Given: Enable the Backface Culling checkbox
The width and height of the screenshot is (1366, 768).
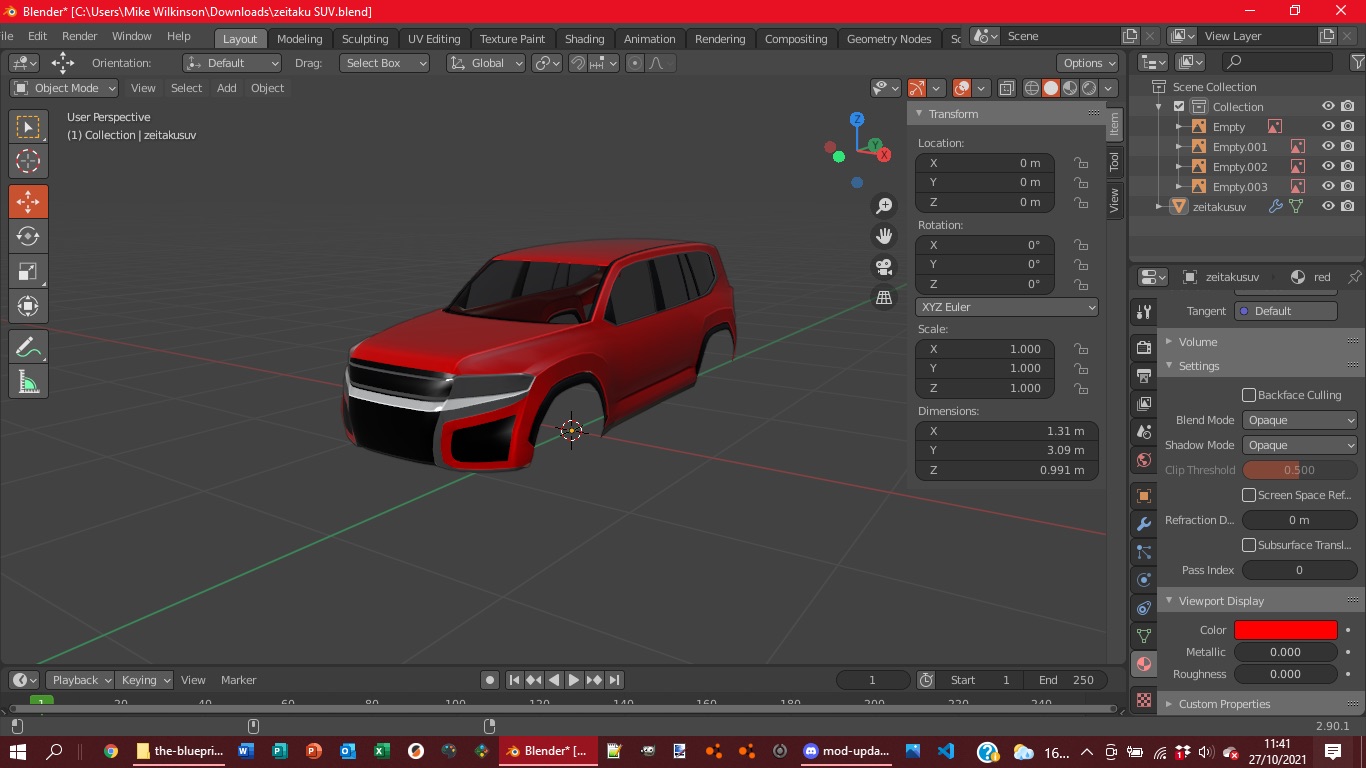Looking at the screenshot, I should pyautogui.click(x=1249, y=395).
